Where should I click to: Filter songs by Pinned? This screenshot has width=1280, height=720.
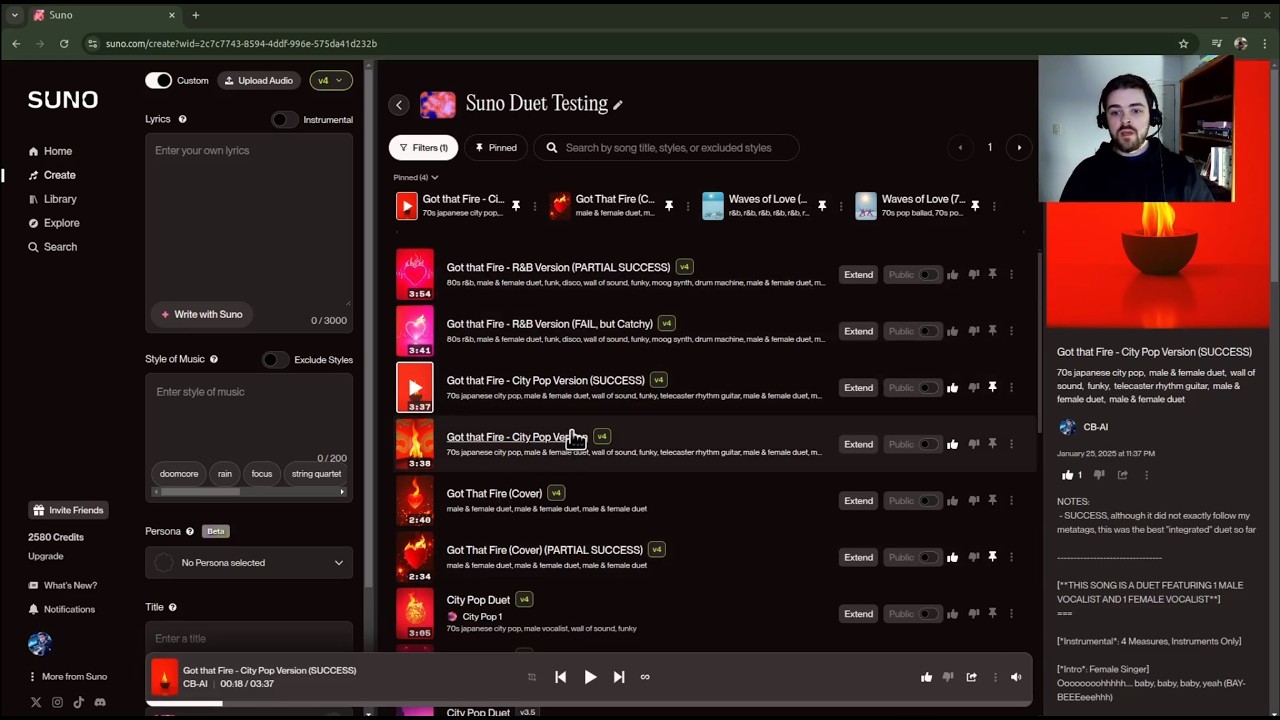click(496, 148)
